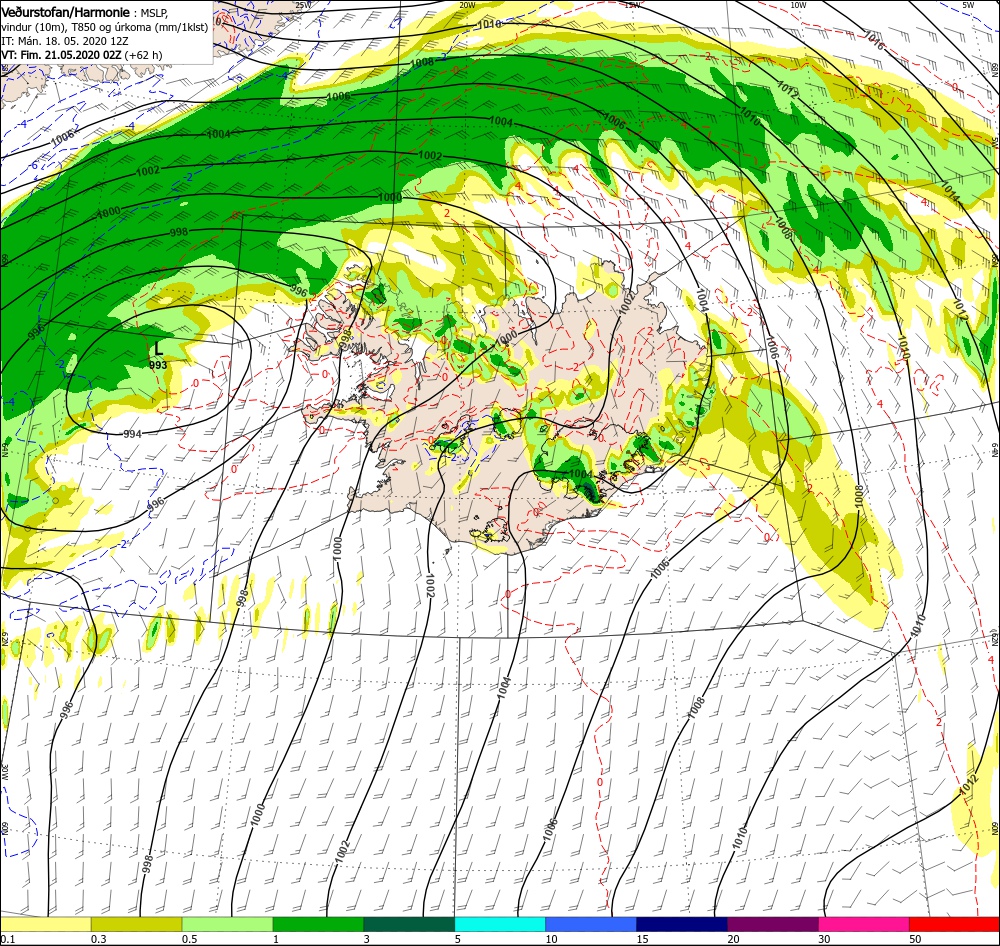This screenshot has width=1000, height=946.
Task: Click the pink 30 mm legend swatch
Action: [x=864, y=924]
